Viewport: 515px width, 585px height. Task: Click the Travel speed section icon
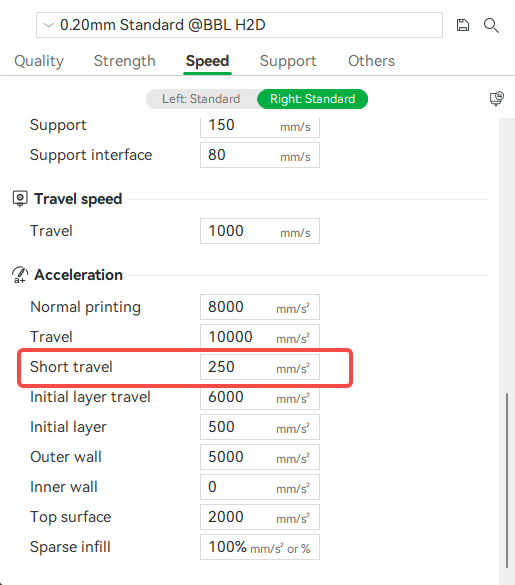coord(20,198)
